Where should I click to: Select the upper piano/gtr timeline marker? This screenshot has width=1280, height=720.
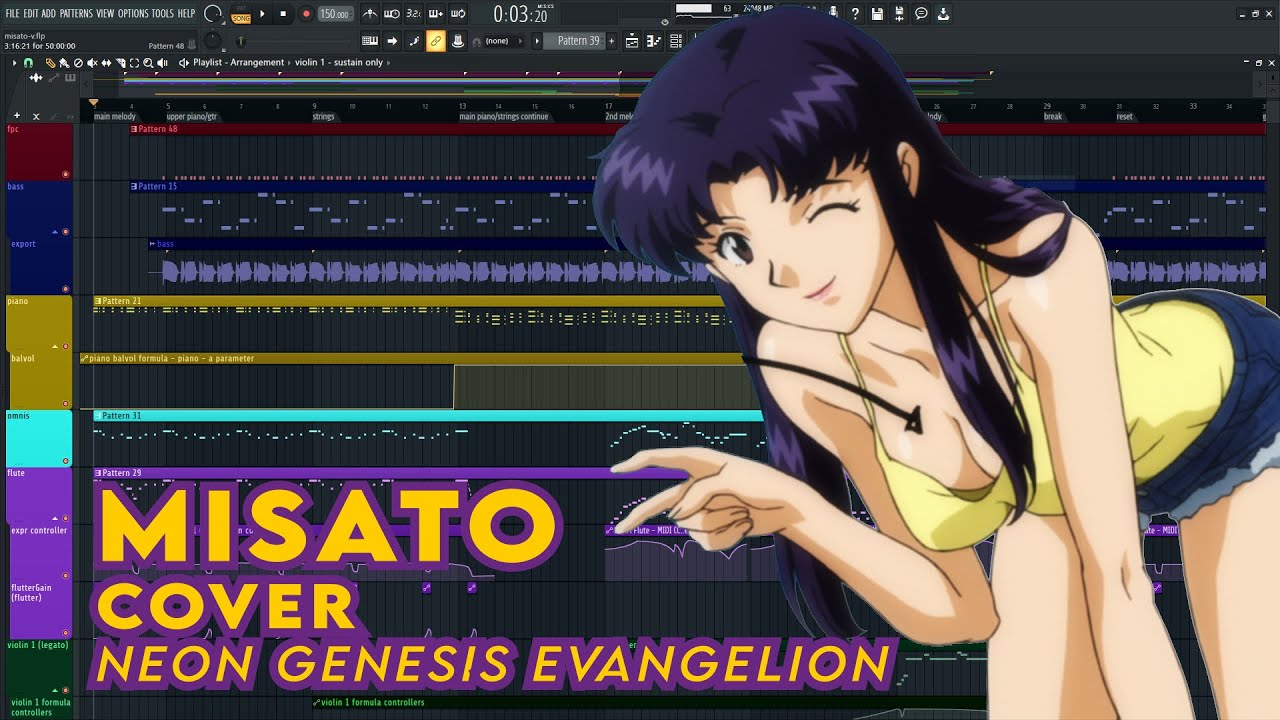coord(192,116)
